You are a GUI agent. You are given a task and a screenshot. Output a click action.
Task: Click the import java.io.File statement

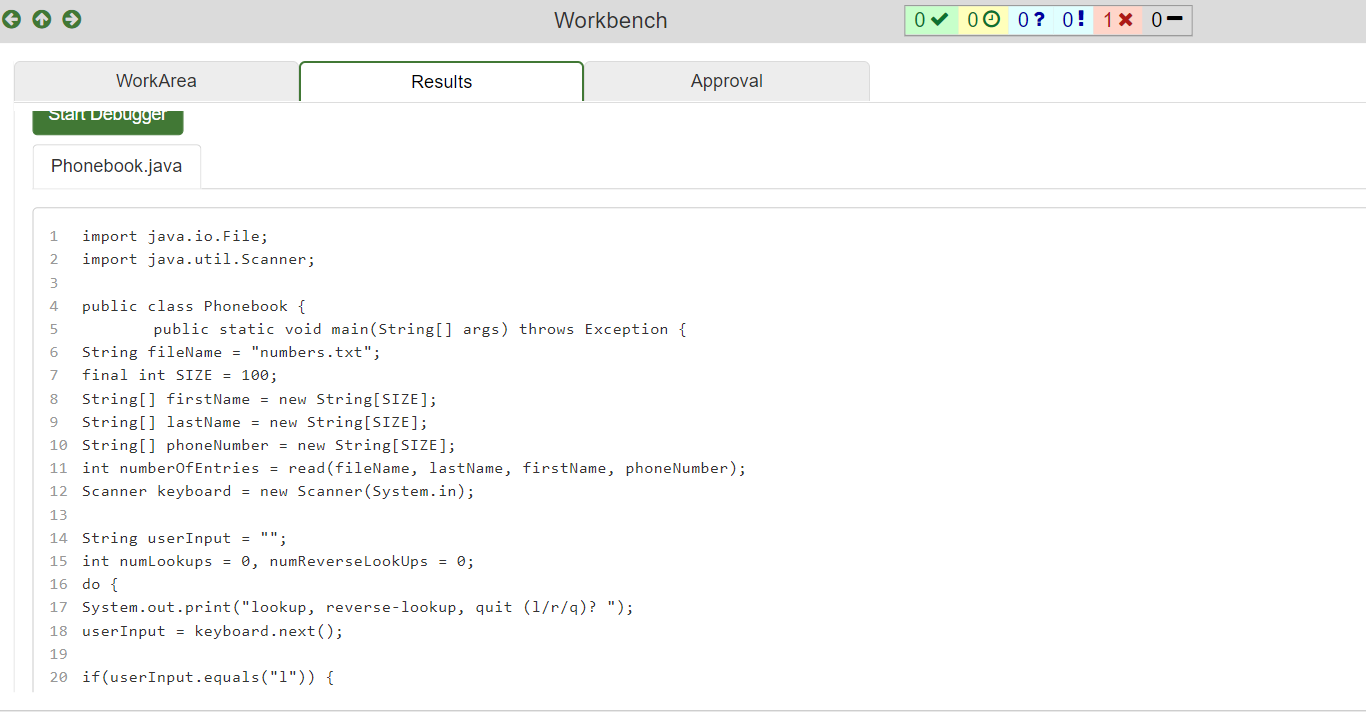(174, 236)
